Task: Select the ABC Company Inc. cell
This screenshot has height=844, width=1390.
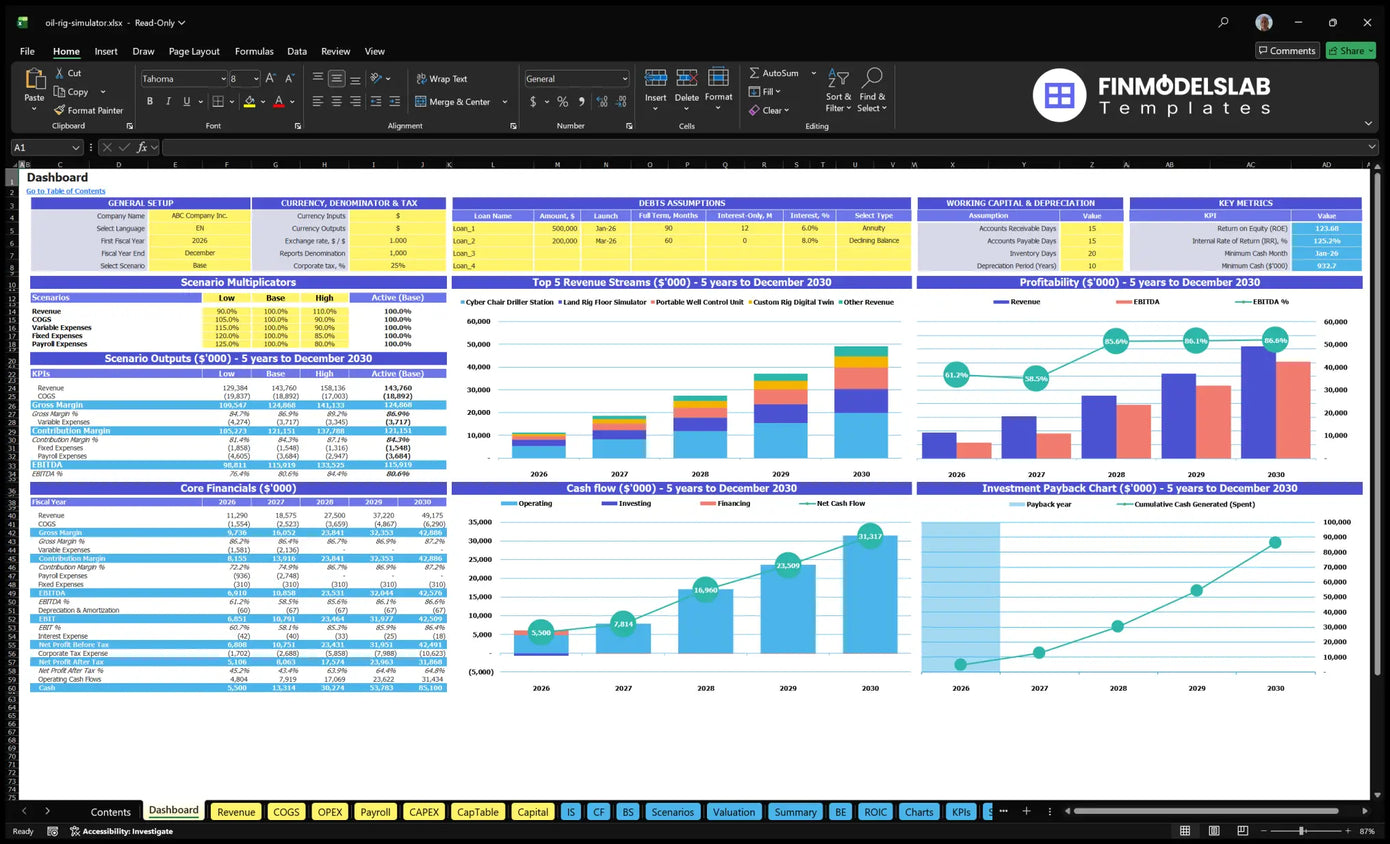Action: [x=199, y=215]
